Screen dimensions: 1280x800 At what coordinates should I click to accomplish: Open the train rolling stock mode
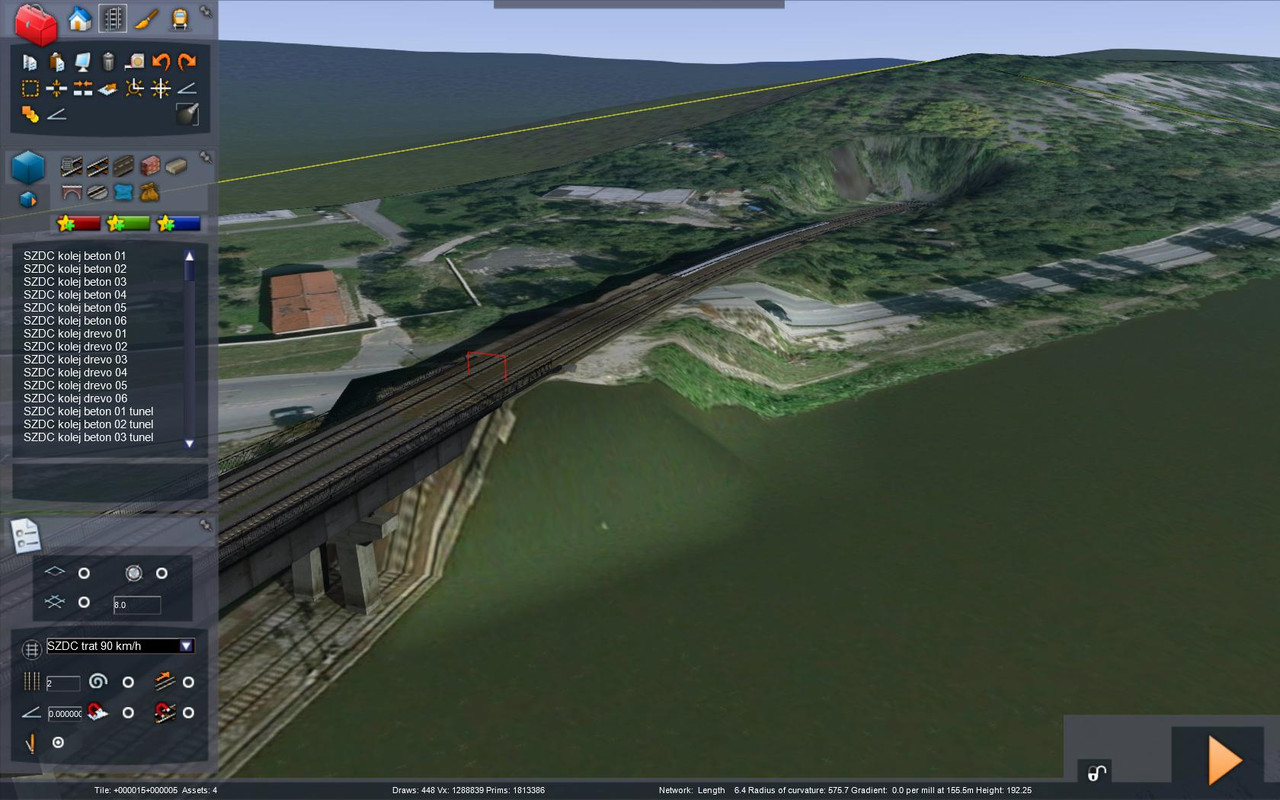pyautogui.click(x=179, y=20)
